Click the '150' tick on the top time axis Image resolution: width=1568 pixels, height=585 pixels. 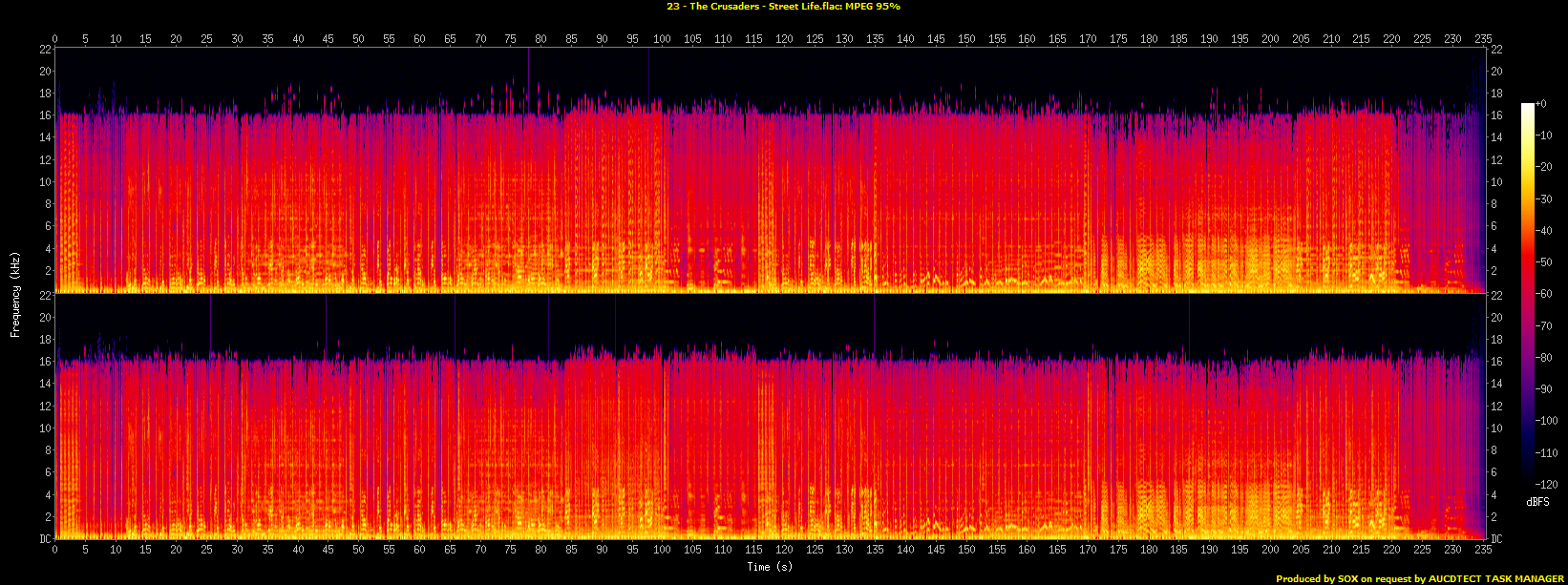point(966,39)
